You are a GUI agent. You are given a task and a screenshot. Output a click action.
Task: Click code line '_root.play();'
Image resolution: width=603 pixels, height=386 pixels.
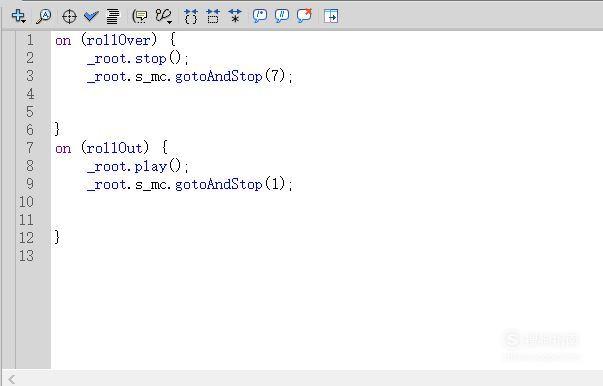click(x=138, y=166)
